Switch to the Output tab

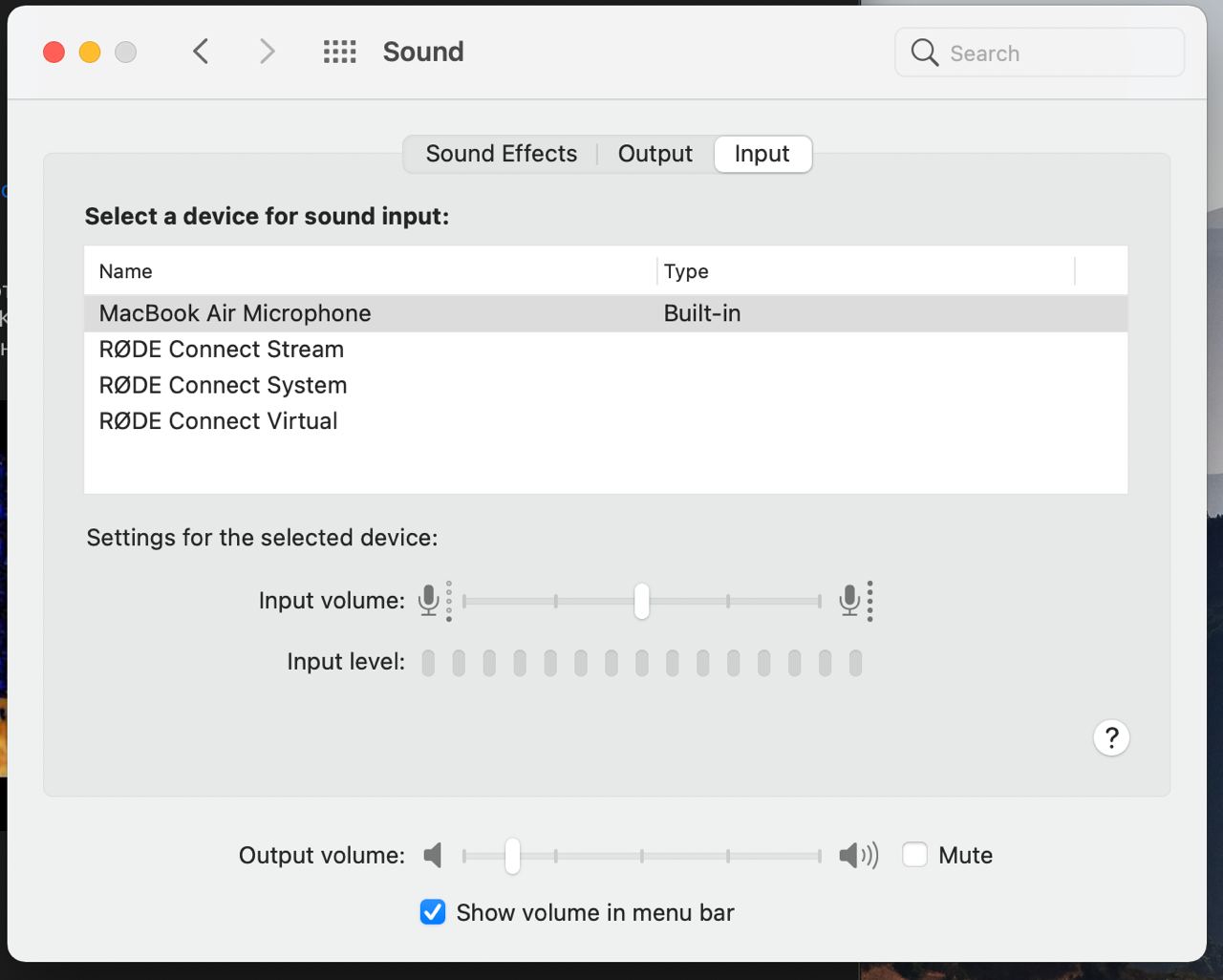655,154
